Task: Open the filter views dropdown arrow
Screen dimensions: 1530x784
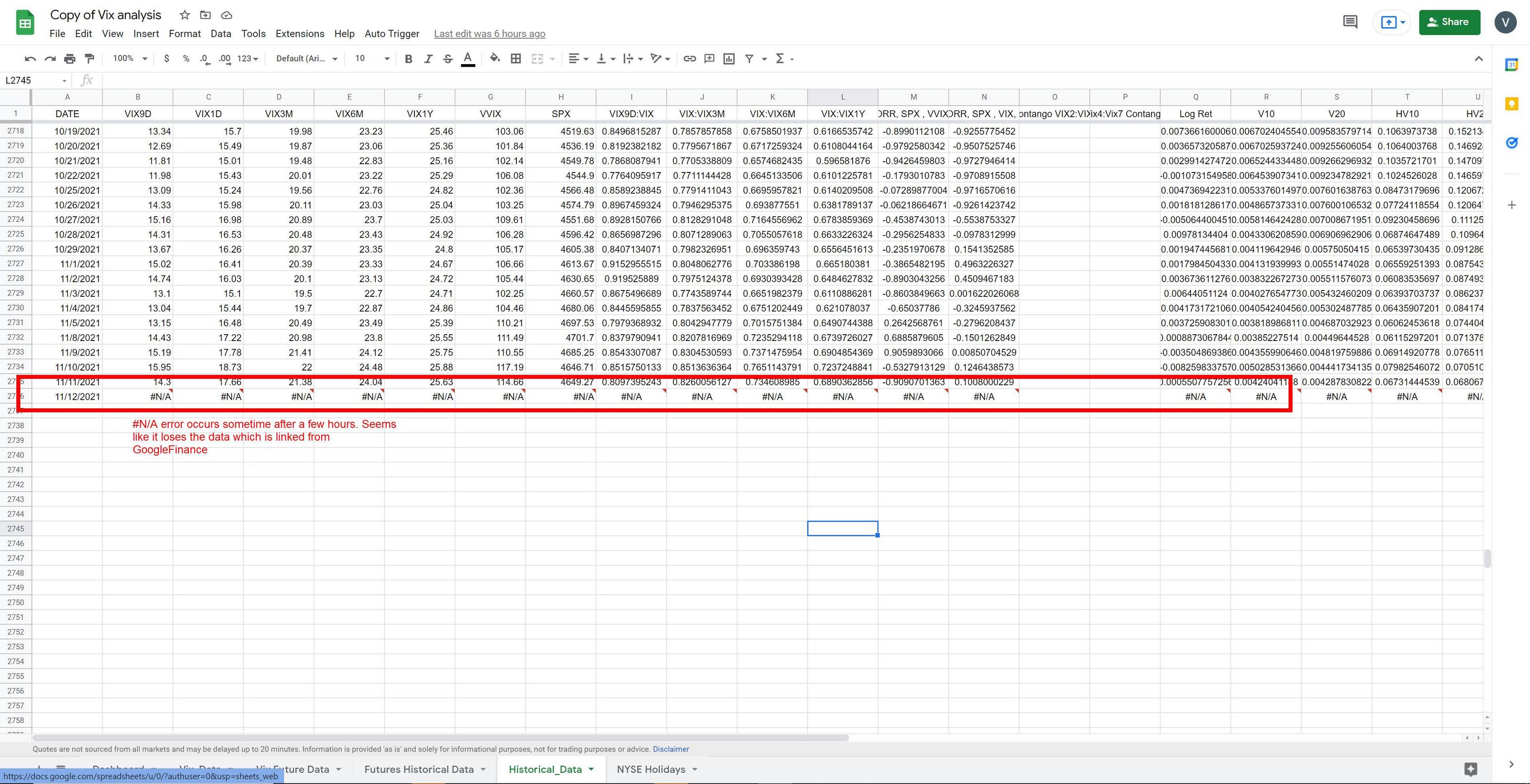Action: 764,59
